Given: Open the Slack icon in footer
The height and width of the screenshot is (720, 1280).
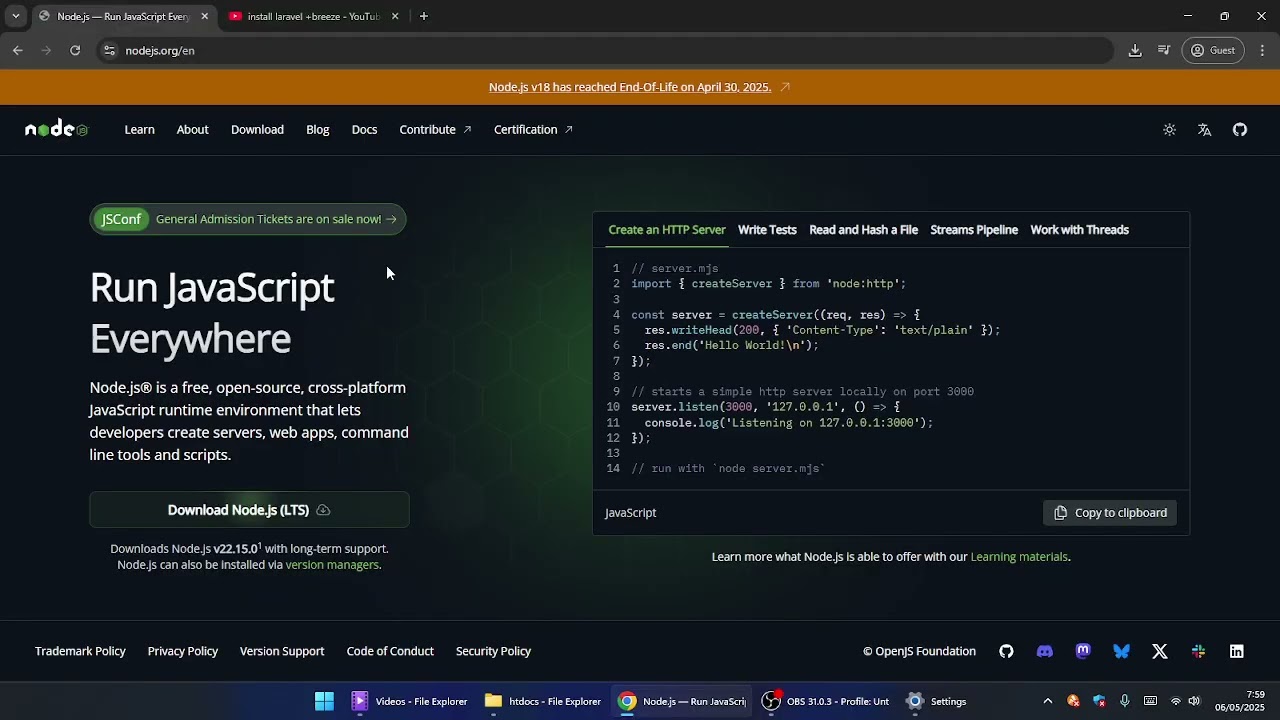Looking at the screenshot, I should tap(1198, 651).
